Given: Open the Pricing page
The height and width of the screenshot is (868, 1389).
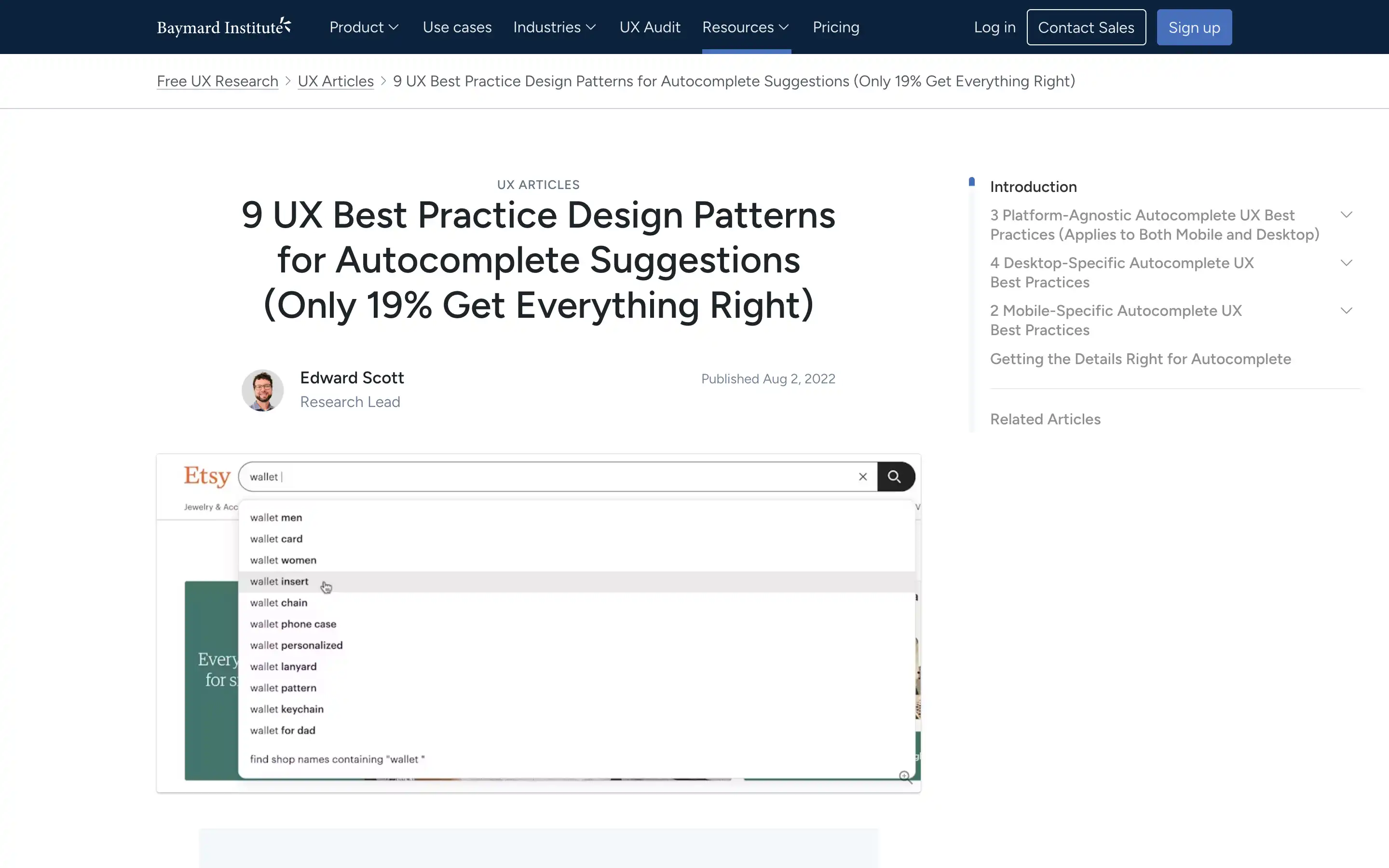Looking at the screenshot, I should 836,27.
